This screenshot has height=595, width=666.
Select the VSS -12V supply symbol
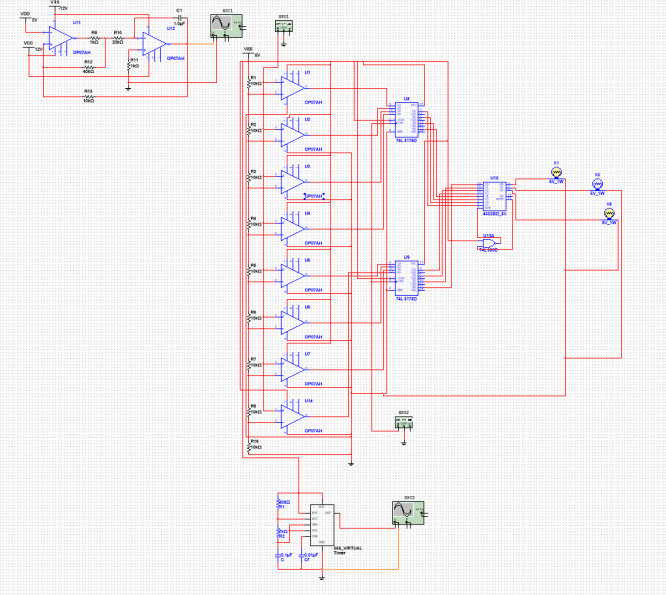55,6
